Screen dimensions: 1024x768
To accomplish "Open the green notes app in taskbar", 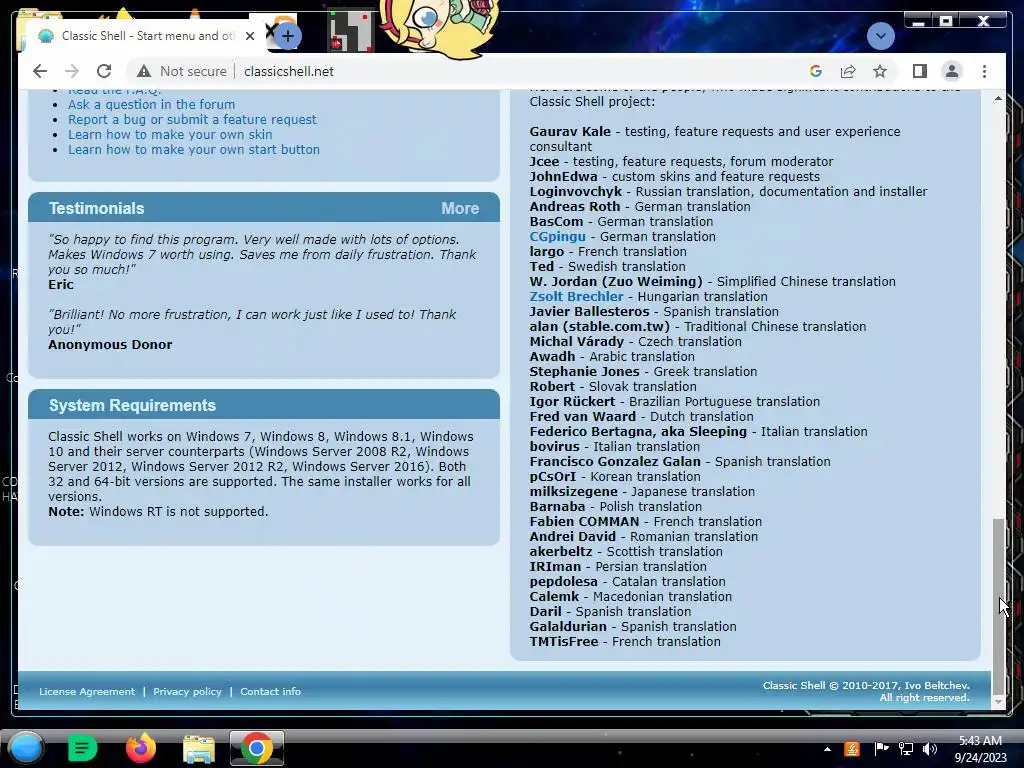I will coord(82,748).
